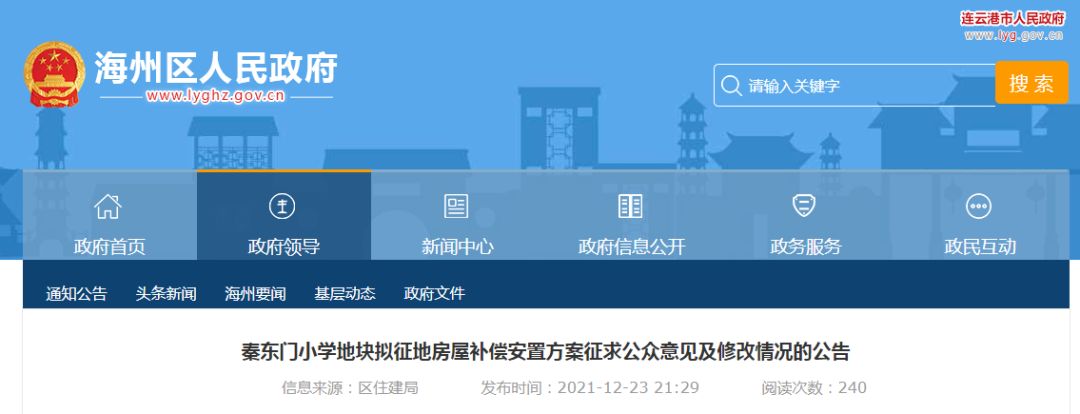1080x414 pixels.
Task: Click the 发布时间：2021-12-23 21:29 text
Action: coord(590,388)
